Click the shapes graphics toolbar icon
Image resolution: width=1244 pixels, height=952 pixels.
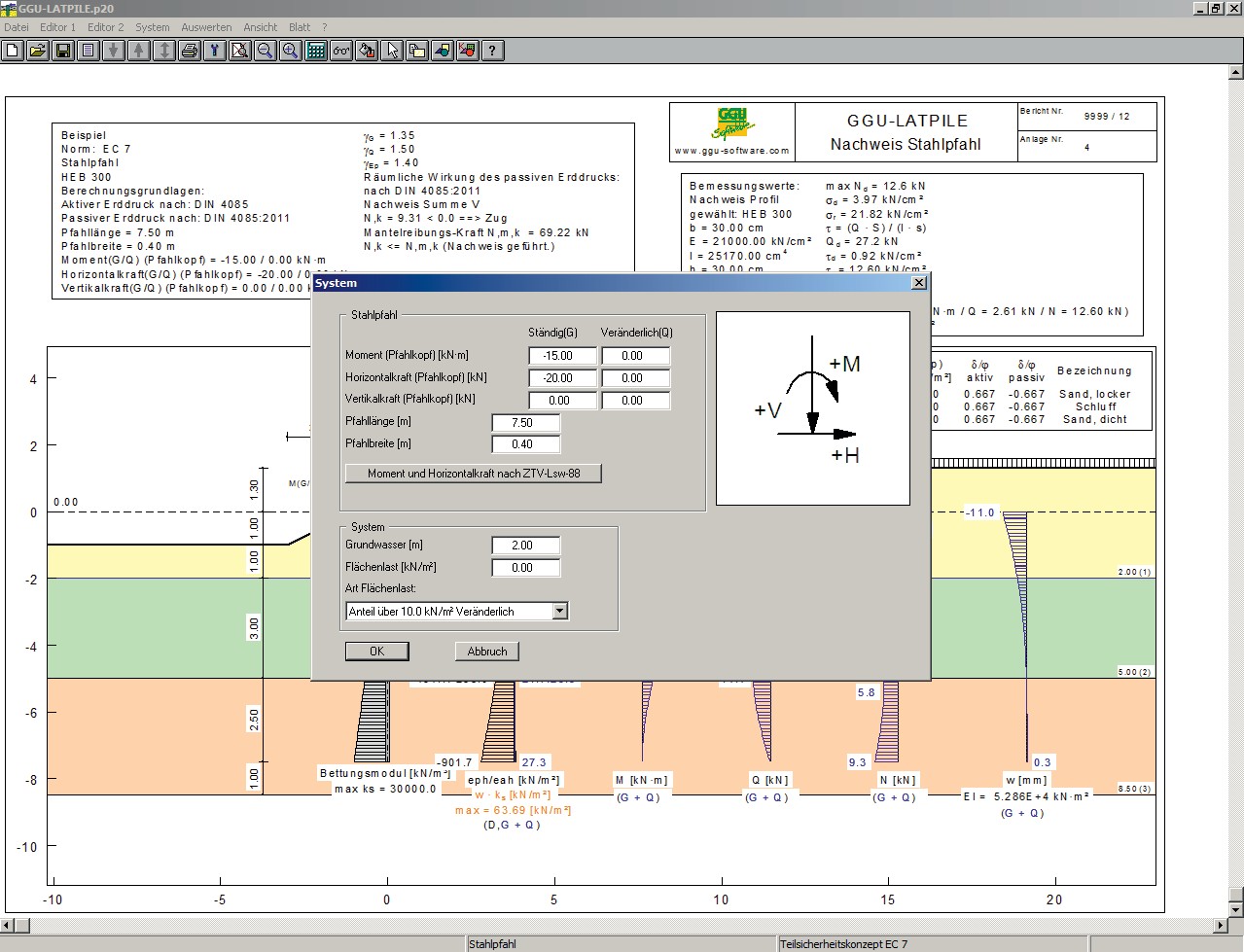click(x=443, y=51)
